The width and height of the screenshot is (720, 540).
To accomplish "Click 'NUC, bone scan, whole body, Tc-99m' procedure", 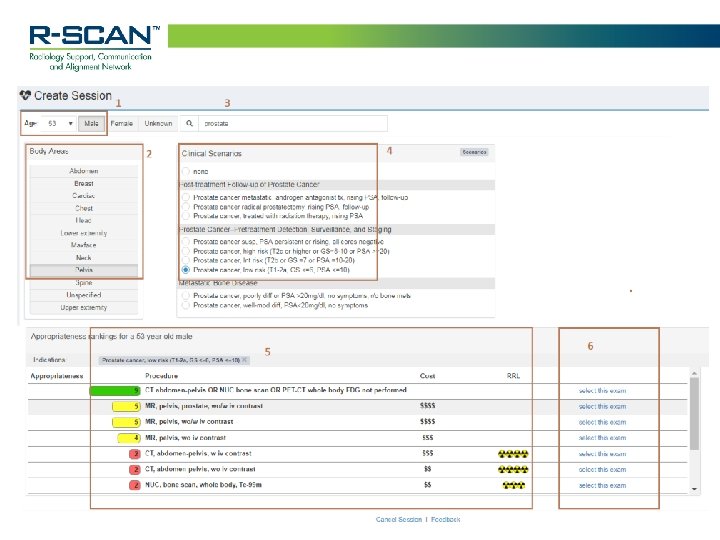I will point(203,485).
